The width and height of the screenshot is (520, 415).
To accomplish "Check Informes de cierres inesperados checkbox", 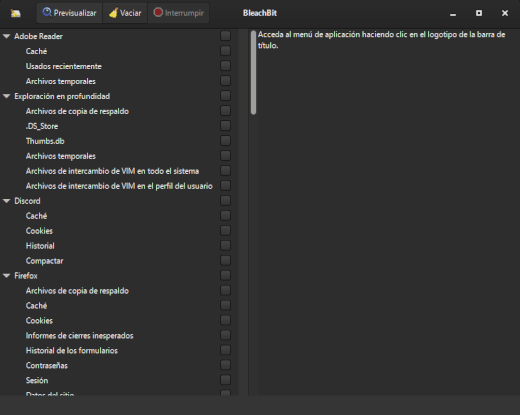I will (x=225, y=335).
